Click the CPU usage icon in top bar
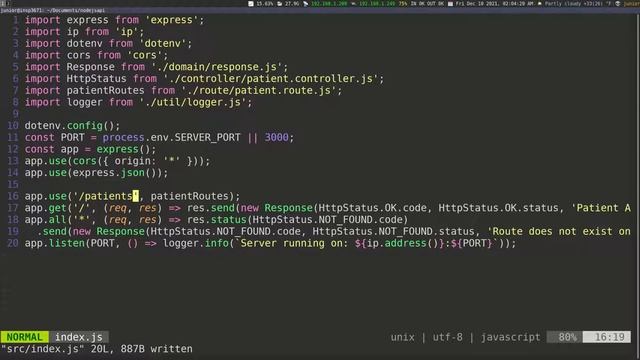This screenshot has width=640, height=360. (x=251, y=4)
